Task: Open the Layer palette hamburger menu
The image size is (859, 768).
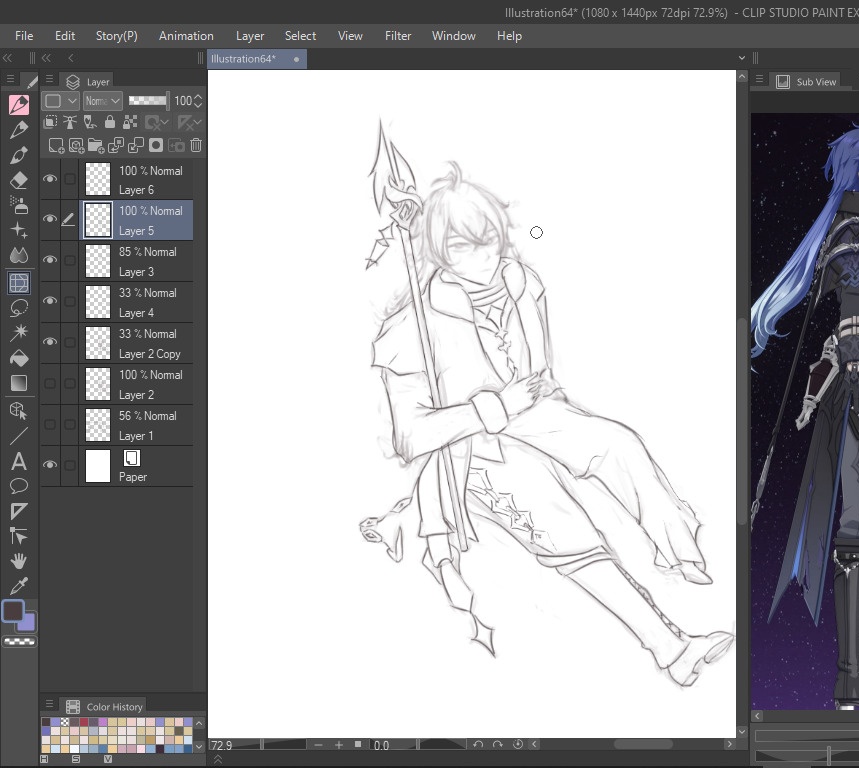Action: coord(49,79)
